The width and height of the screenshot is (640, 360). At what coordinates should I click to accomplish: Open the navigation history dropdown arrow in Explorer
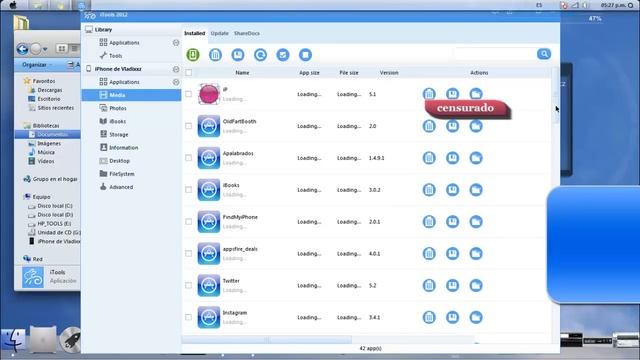point(45,49)
